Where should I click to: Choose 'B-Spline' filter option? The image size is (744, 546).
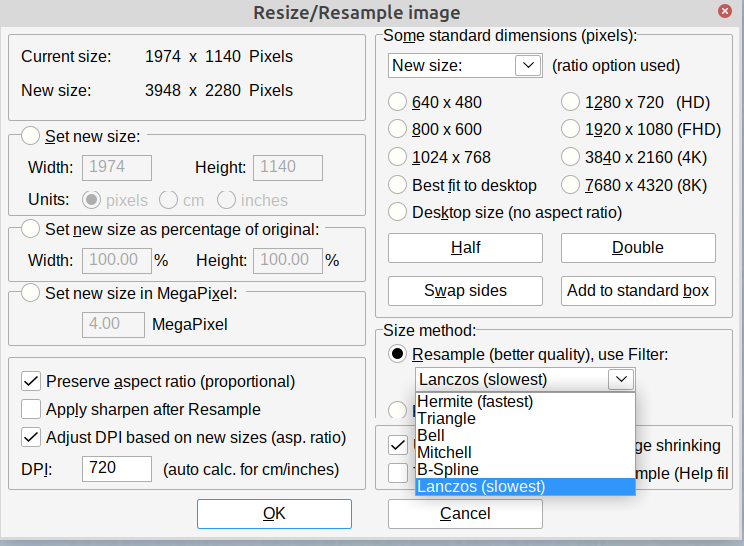(x=448, y=469)
